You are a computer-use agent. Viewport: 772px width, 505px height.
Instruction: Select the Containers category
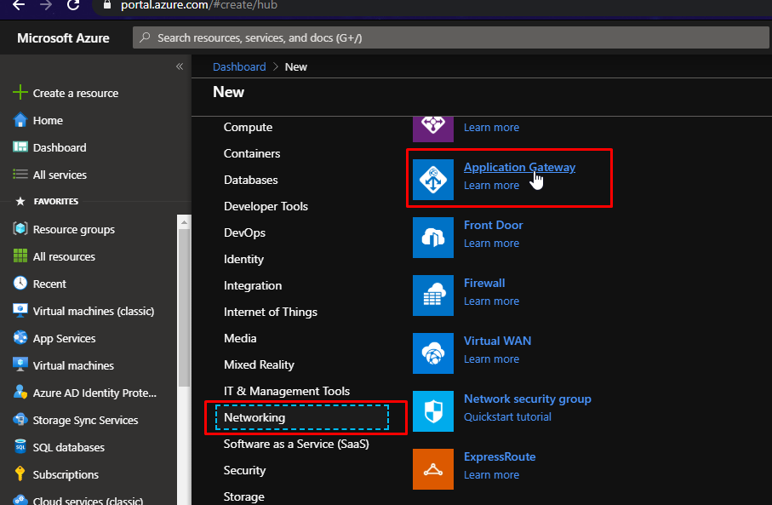[x=252, y=154]
